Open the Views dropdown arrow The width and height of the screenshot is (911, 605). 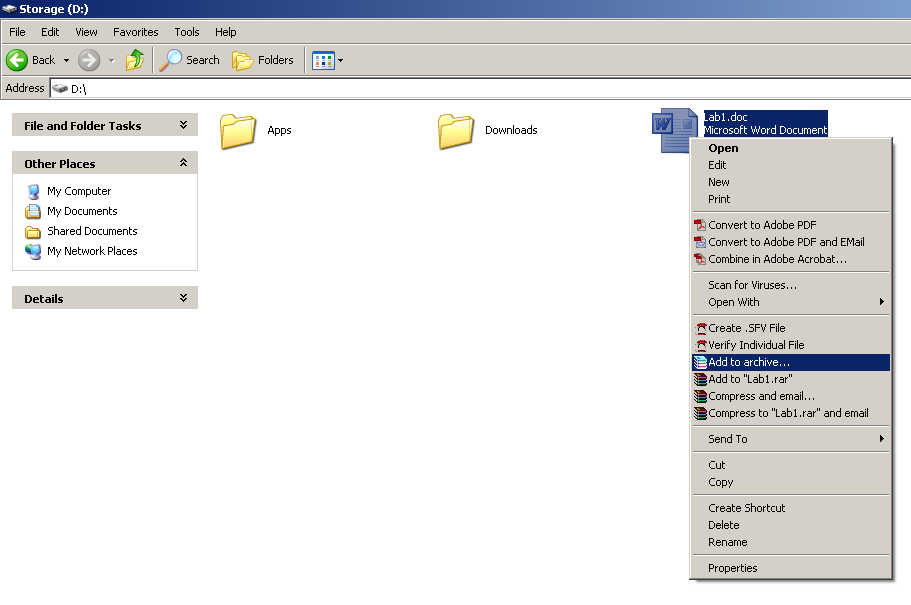(340, 60)
